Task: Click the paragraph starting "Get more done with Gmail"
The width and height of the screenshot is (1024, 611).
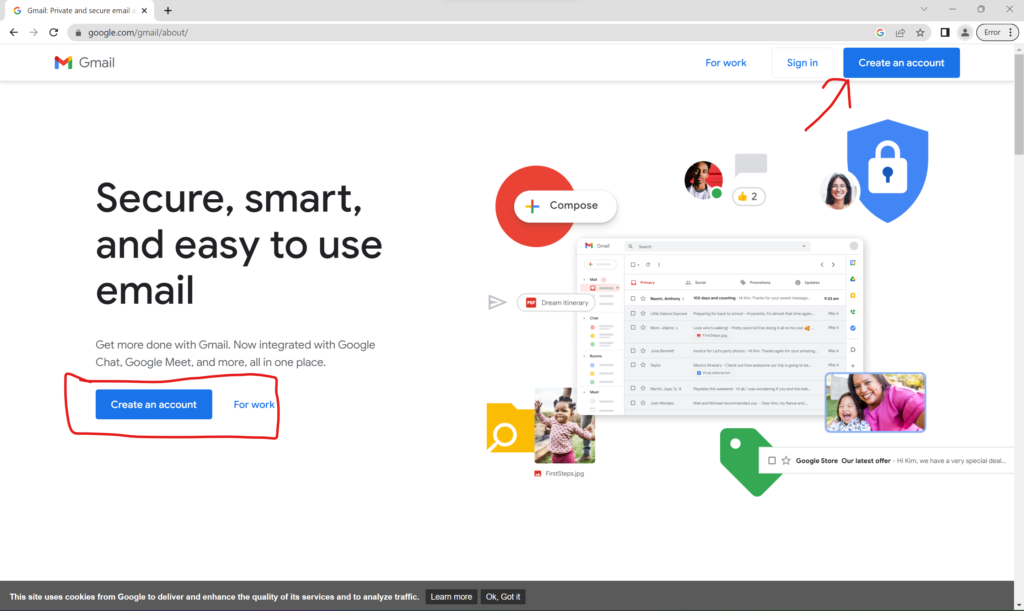Action: click(x=236, y=353)
